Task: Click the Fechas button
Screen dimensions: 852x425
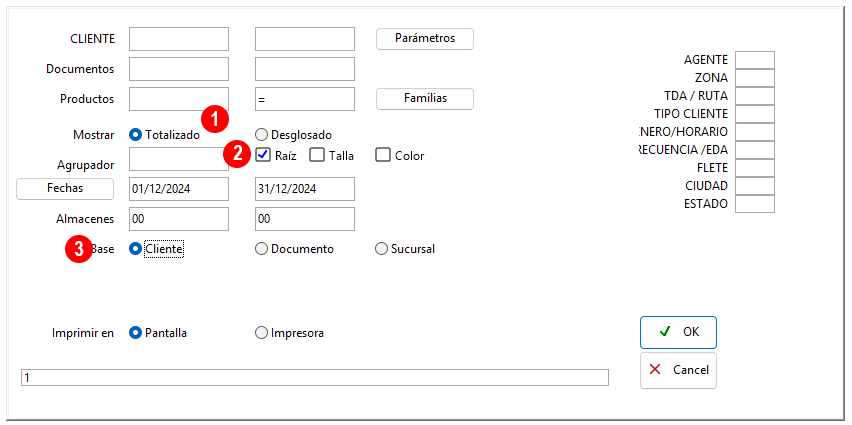Action: [65, 189]
